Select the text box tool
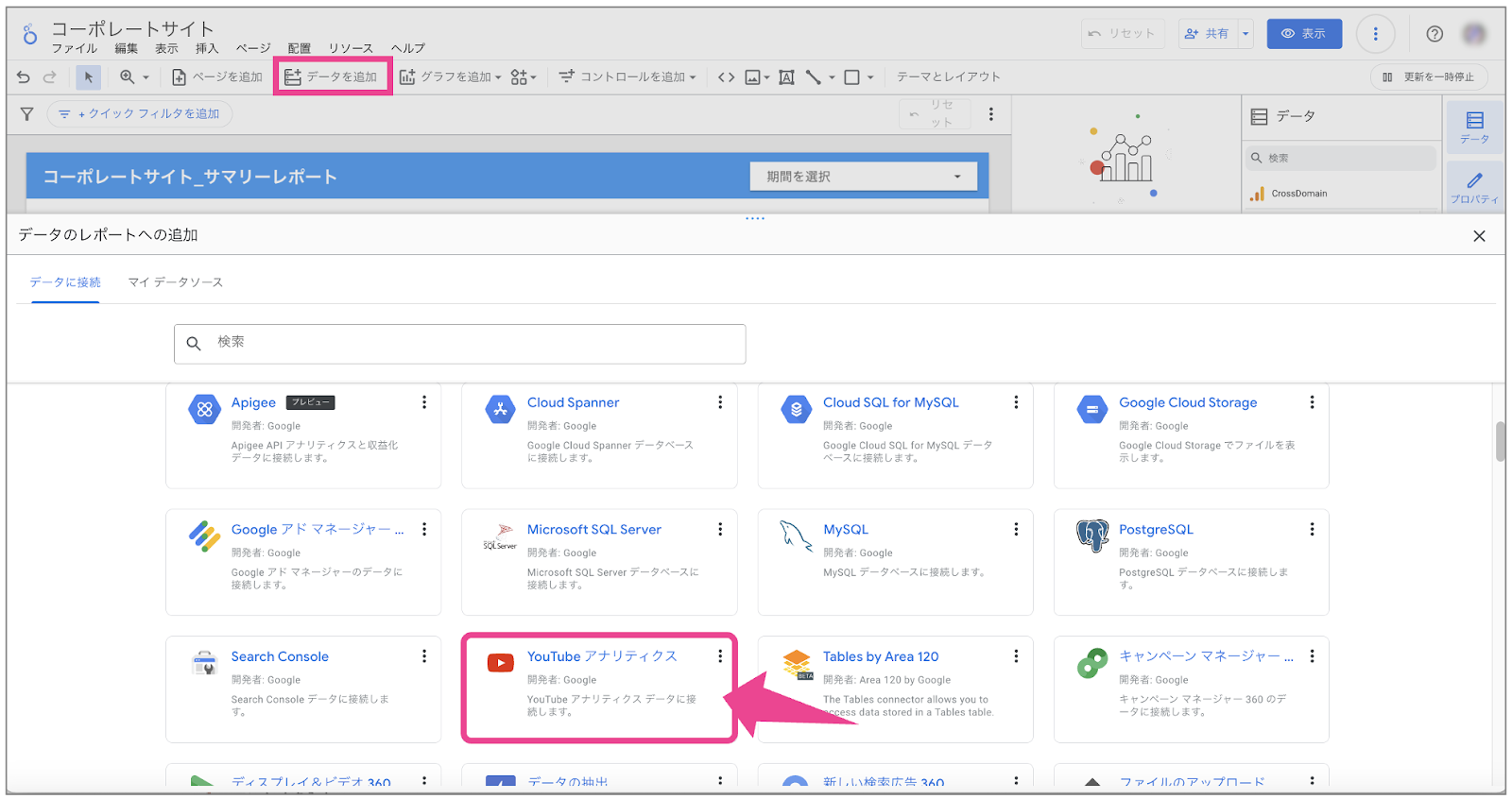 [x=786, y=77]
